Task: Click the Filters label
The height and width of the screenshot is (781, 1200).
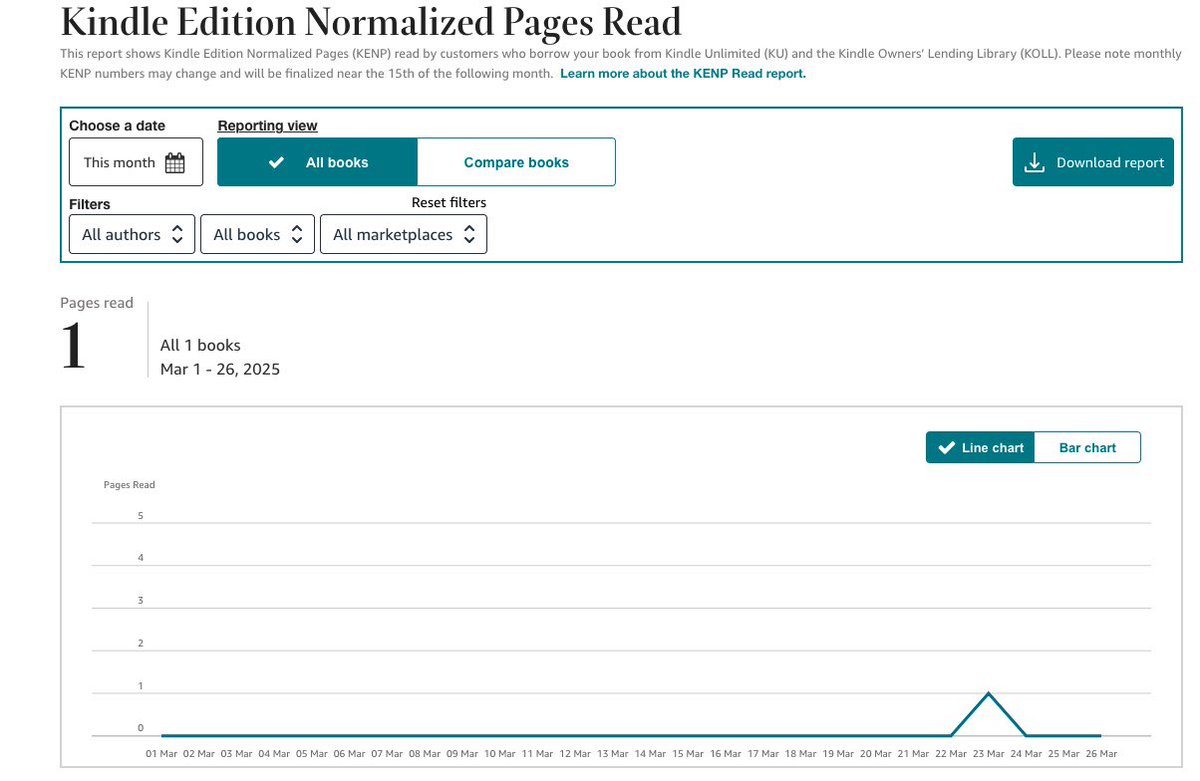Action: (89, 204)
